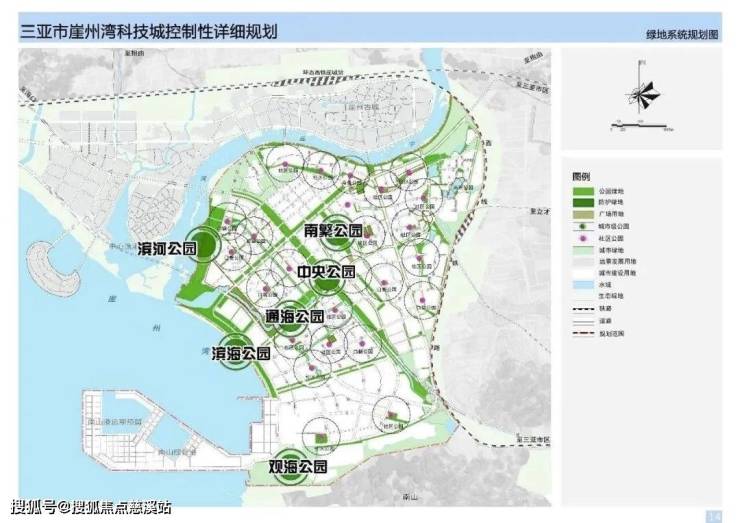Click the 滨河公园 park label

pos(167,249)
